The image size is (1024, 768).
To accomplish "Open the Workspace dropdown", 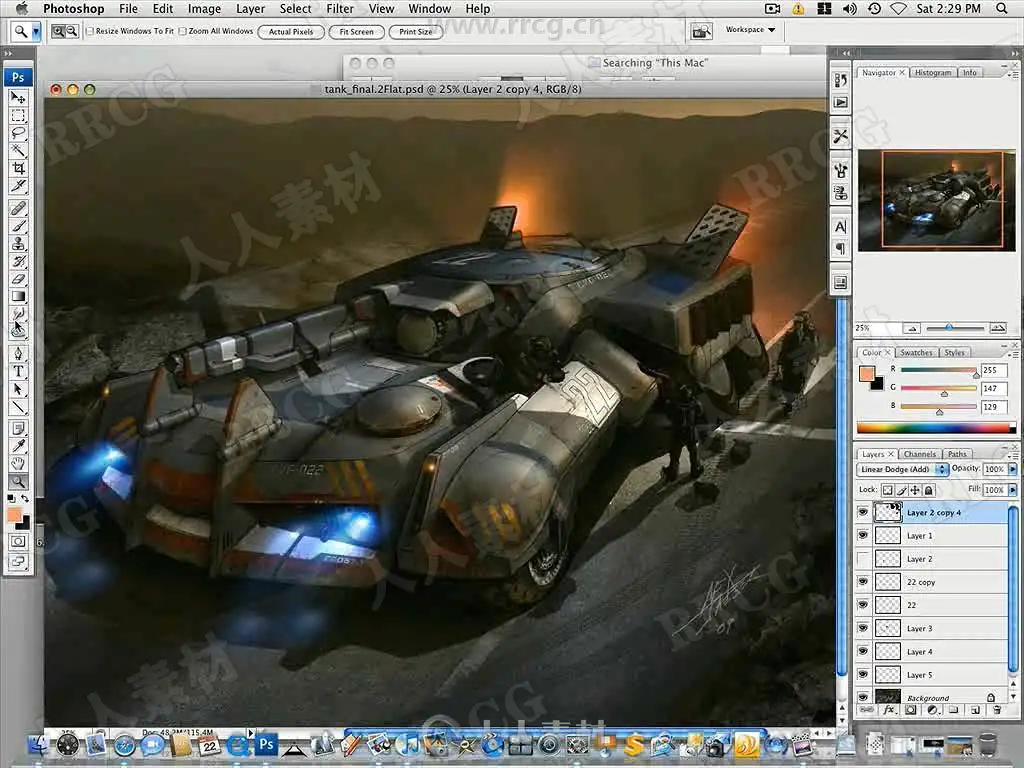I will (x=750, y=30).
